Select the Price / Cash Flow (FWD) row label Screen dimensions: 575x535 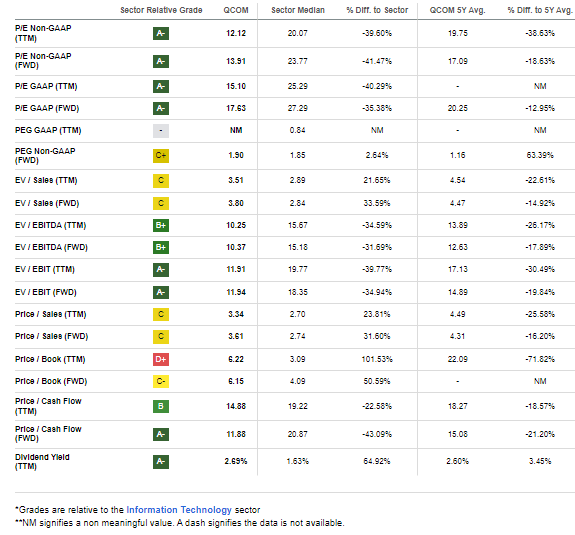pyautogui.click(x=48, y=434)
